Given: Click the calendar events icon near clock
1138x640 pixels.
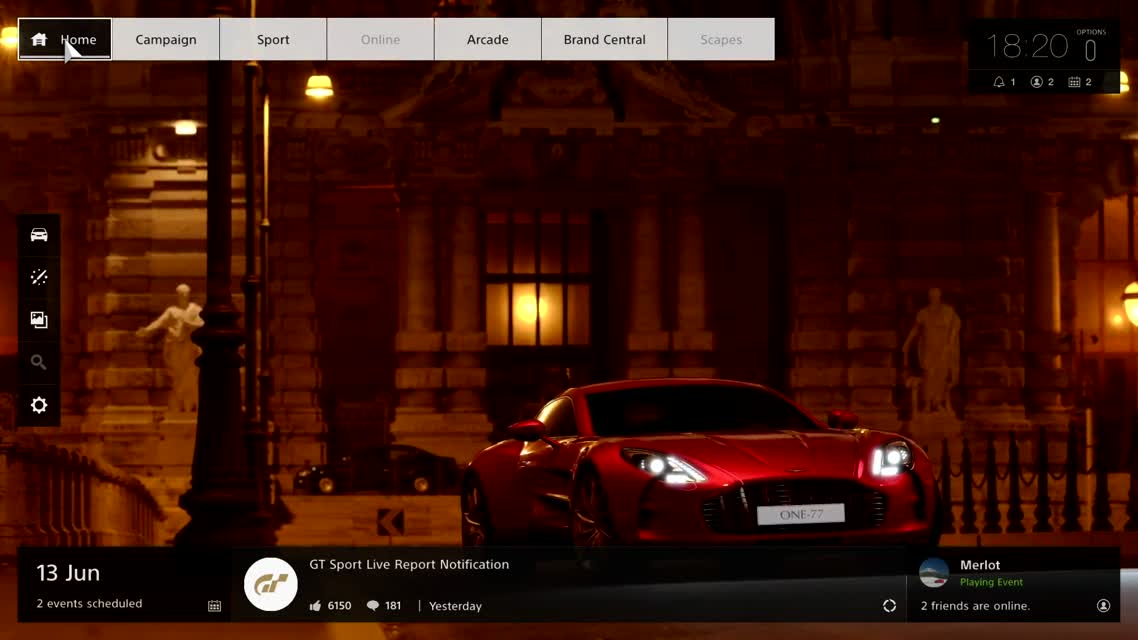Looking at the screenshot, I should coord(1074,82).
